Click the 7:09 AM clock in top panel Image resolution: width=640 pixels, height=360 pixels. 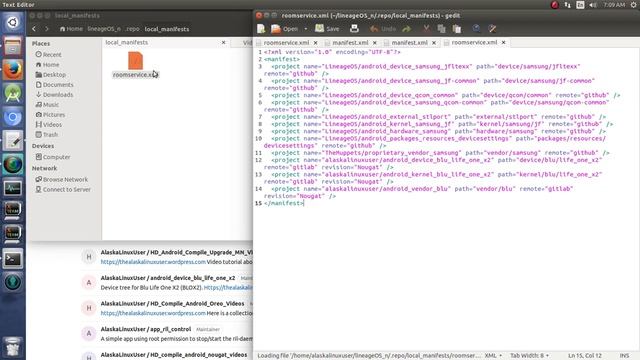[x=613, y=5]
